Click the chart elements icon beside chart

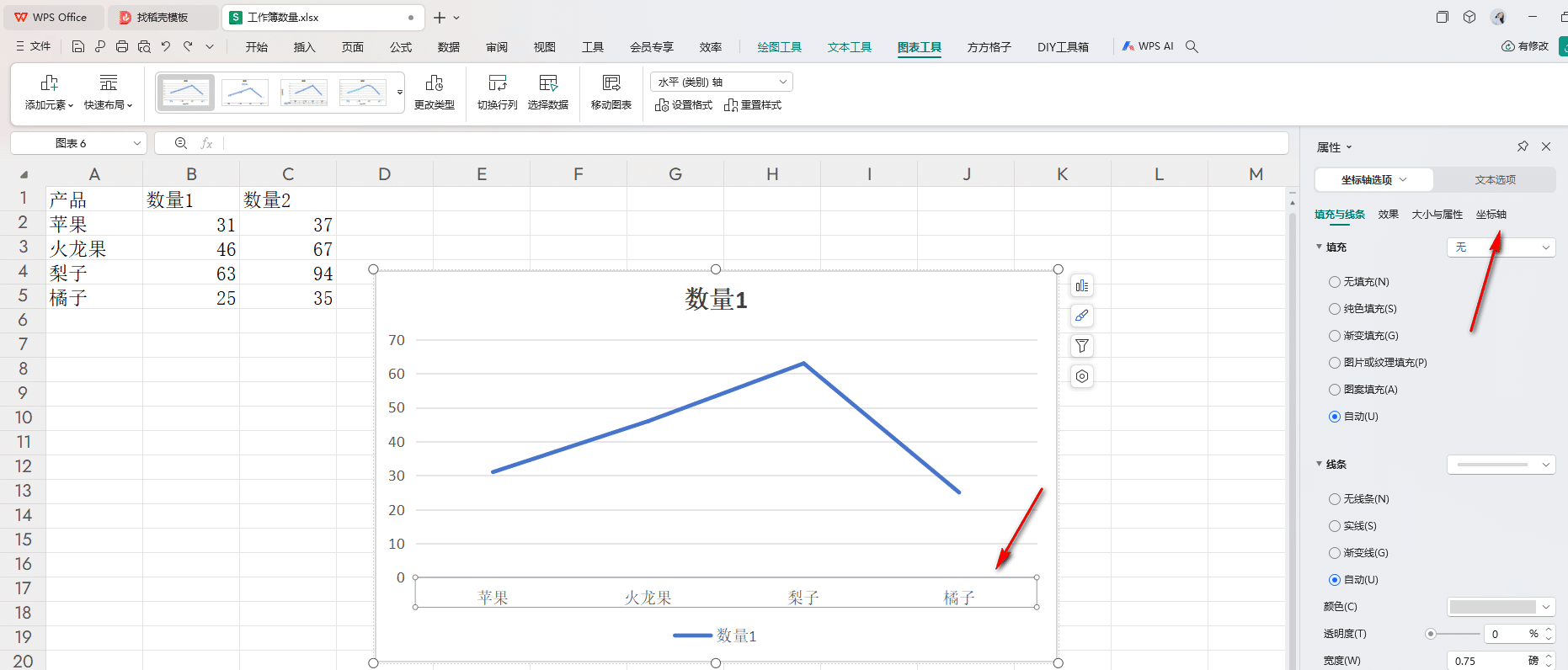click(x=1082, y=286)
